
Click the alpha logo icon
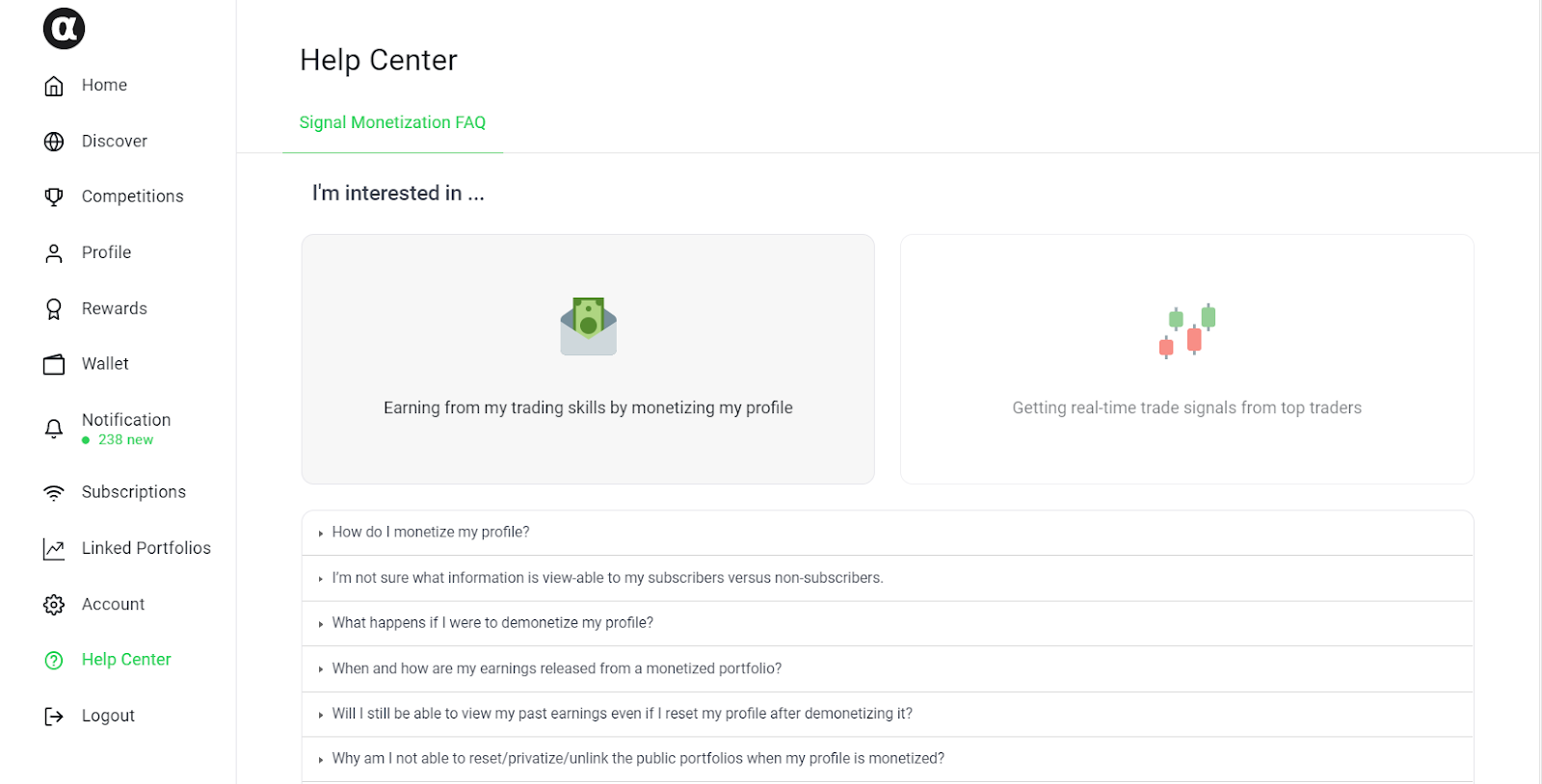[64, 29]
